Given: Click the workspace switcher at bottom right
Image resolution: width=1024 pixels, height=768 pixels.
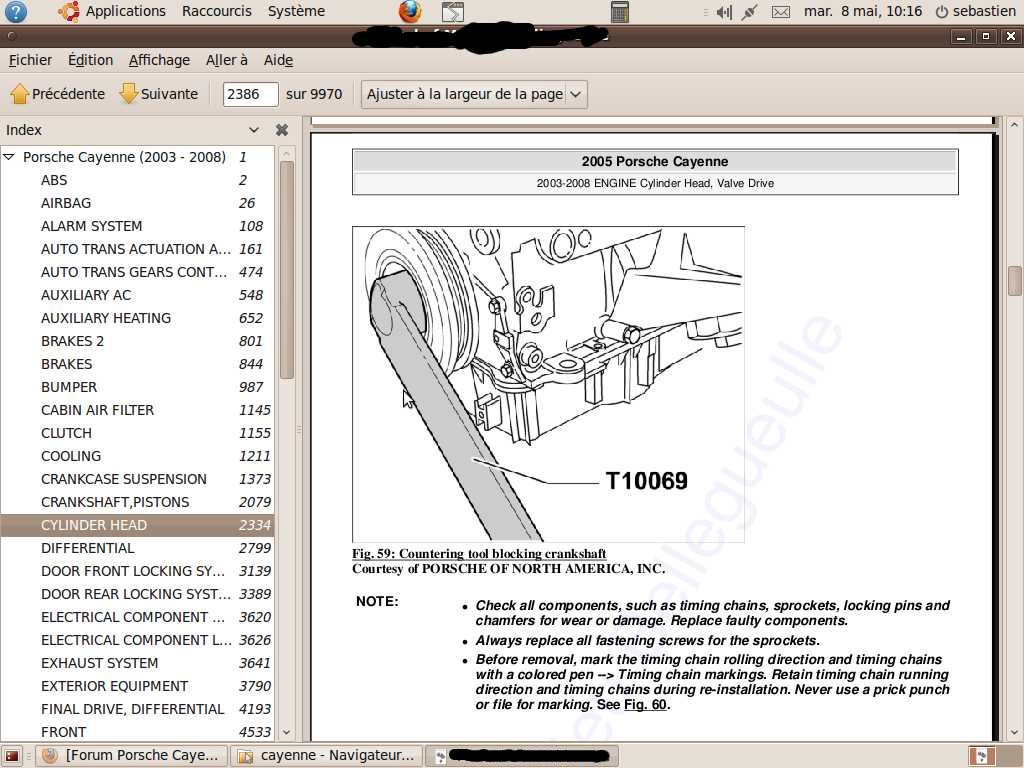Looking at the screenshot, I should pos(982,756).
